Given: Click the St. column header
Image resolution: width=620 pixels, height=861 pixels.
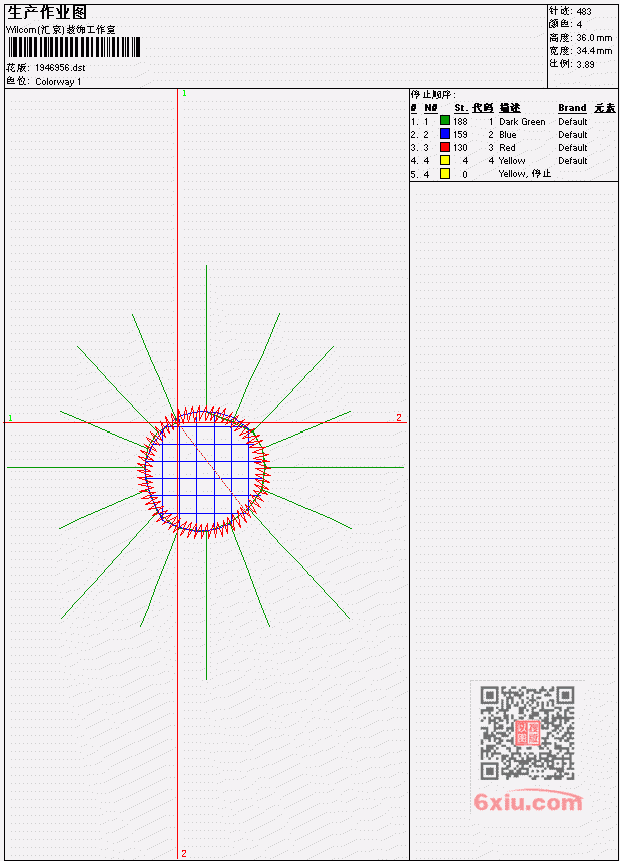Looking at the screenshot, I should (x=461, y=108).
